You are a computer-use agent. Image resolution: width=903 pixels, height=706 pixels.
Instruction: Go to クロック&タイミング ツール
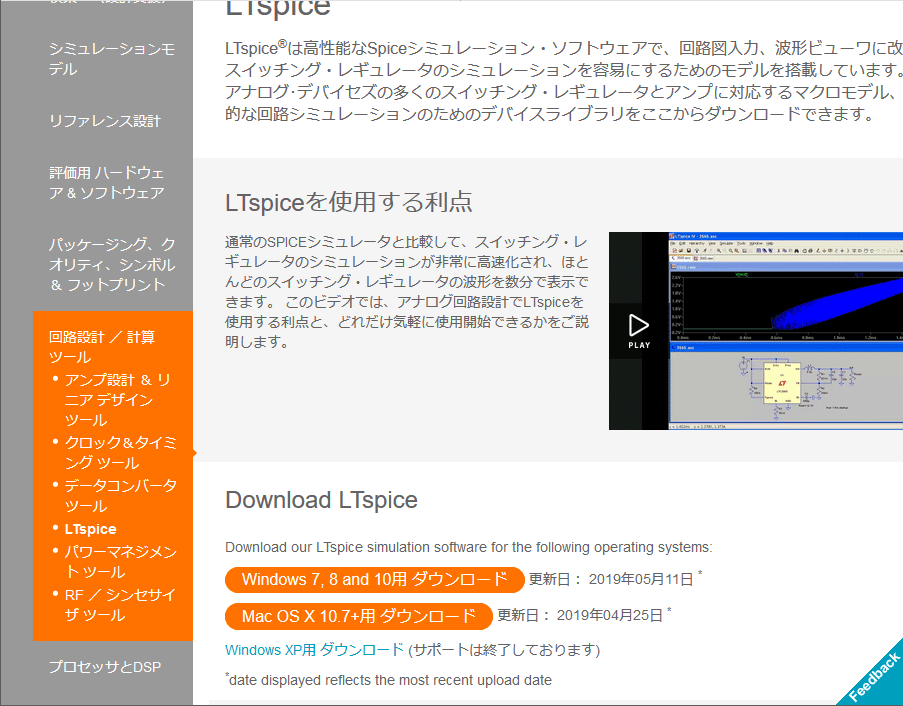120,453
